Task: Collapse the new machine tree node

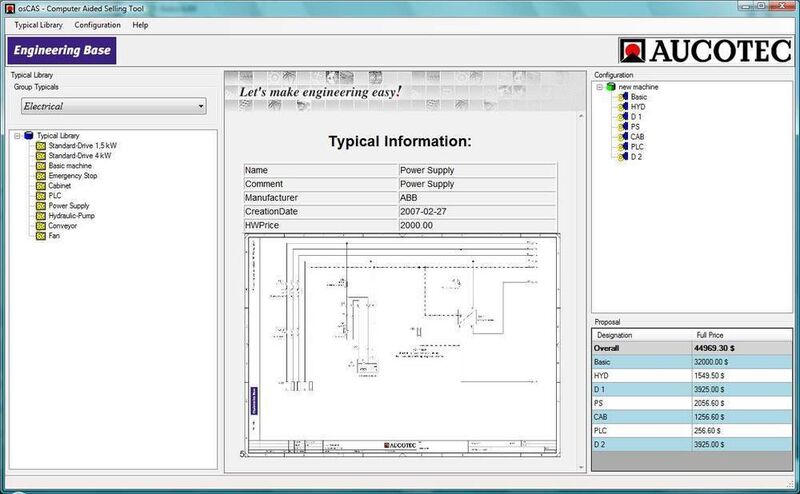Action: pyautogui.click(x=599, y=87)
